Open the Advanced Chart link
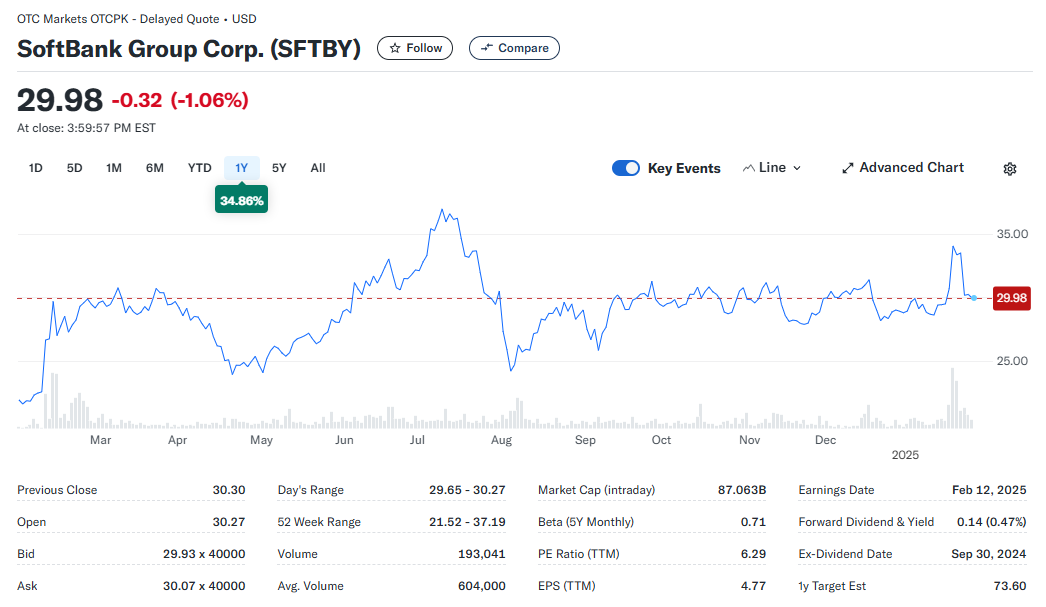This screenshot has width=1046, height=607. tap(903, 168)
